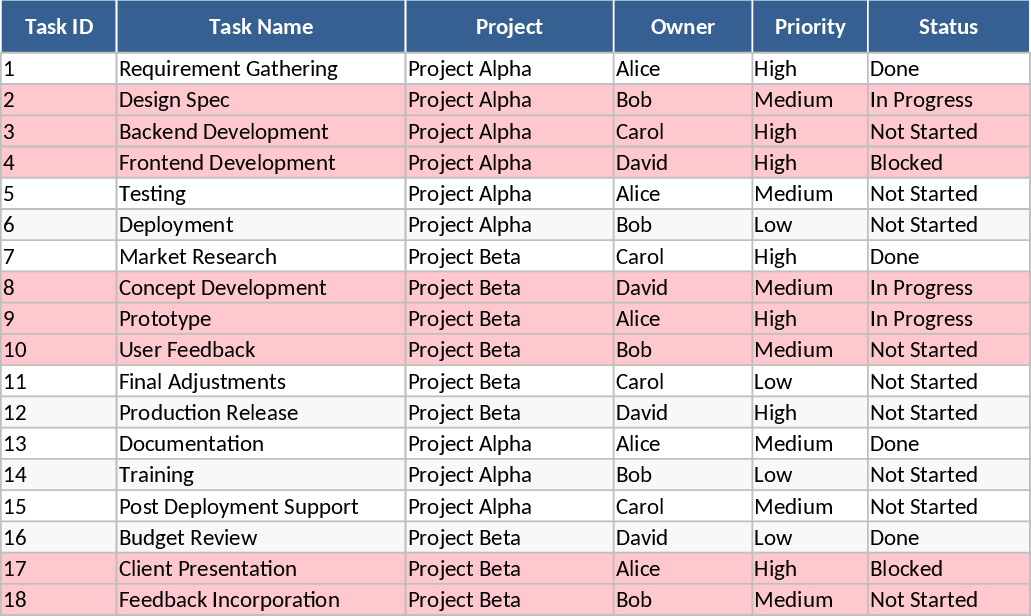Viewport: 1031px width, 616px height.
Task: Click the Design Spec task name
Action: tap(174, 100)
